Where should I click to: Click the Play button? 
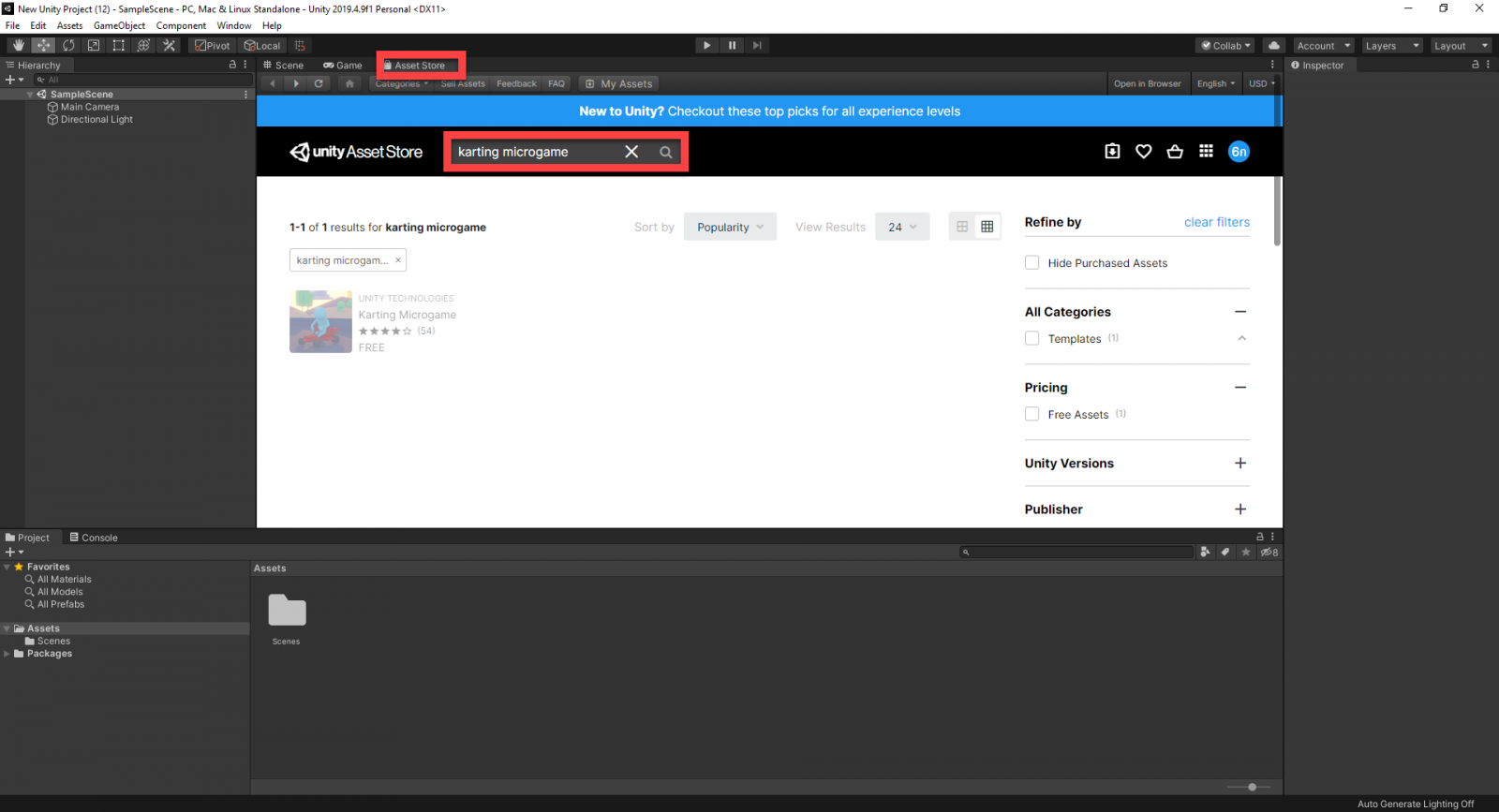pyautogui.click(x=707, y=45)
